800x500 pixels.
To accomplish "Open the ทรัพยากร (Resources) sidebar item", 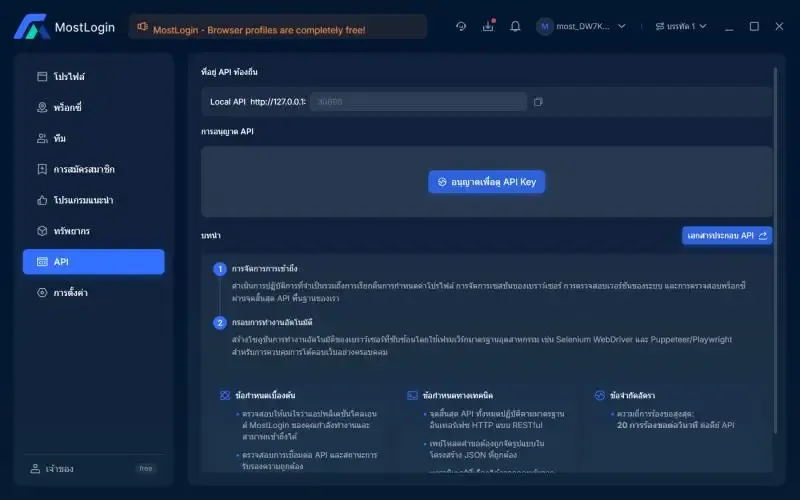I will pyautogui.click(x=93, y=231).
